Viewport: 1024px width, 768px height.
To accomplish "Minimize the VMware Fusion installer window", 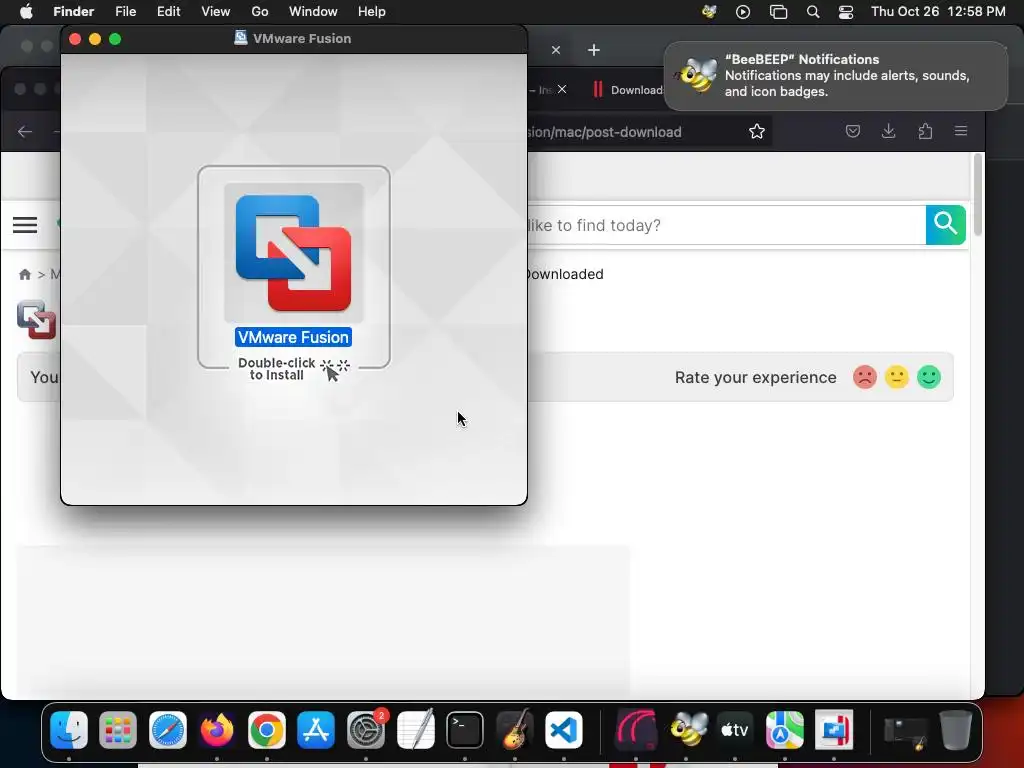I will pyautogui.click(x=95, y=39).
